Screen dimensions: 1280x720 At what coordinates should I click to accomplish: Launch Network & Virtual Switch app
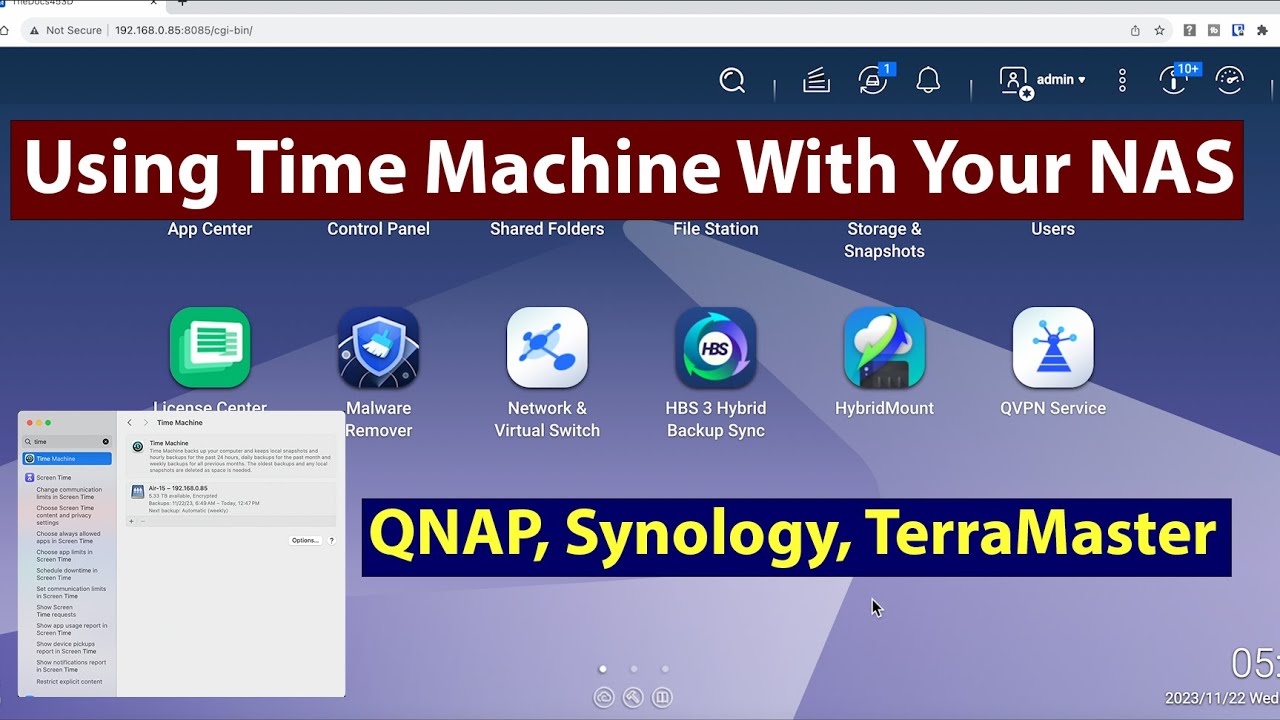coord(547,347)
